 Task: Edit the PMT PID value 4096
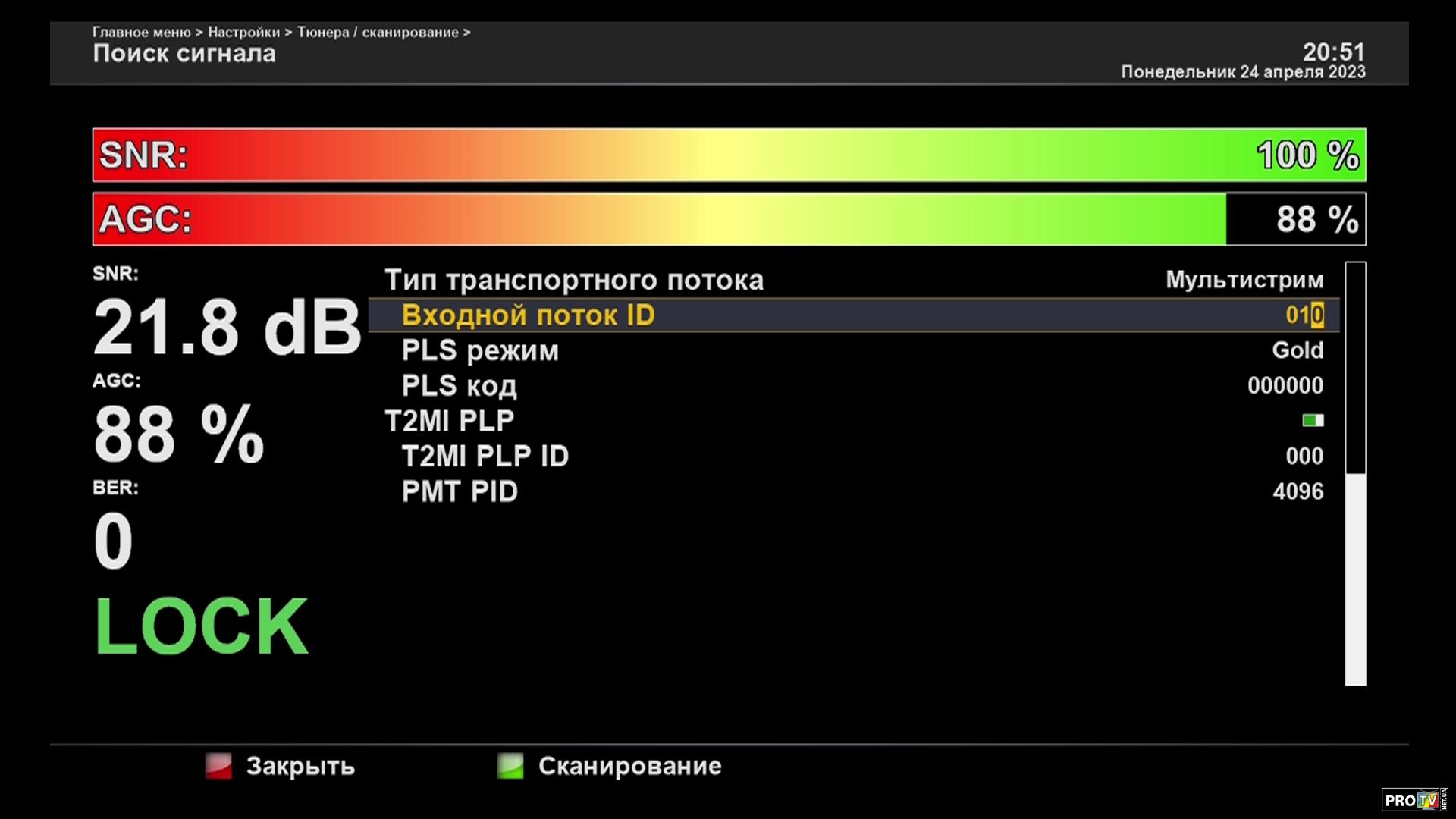coord(1298,491)
